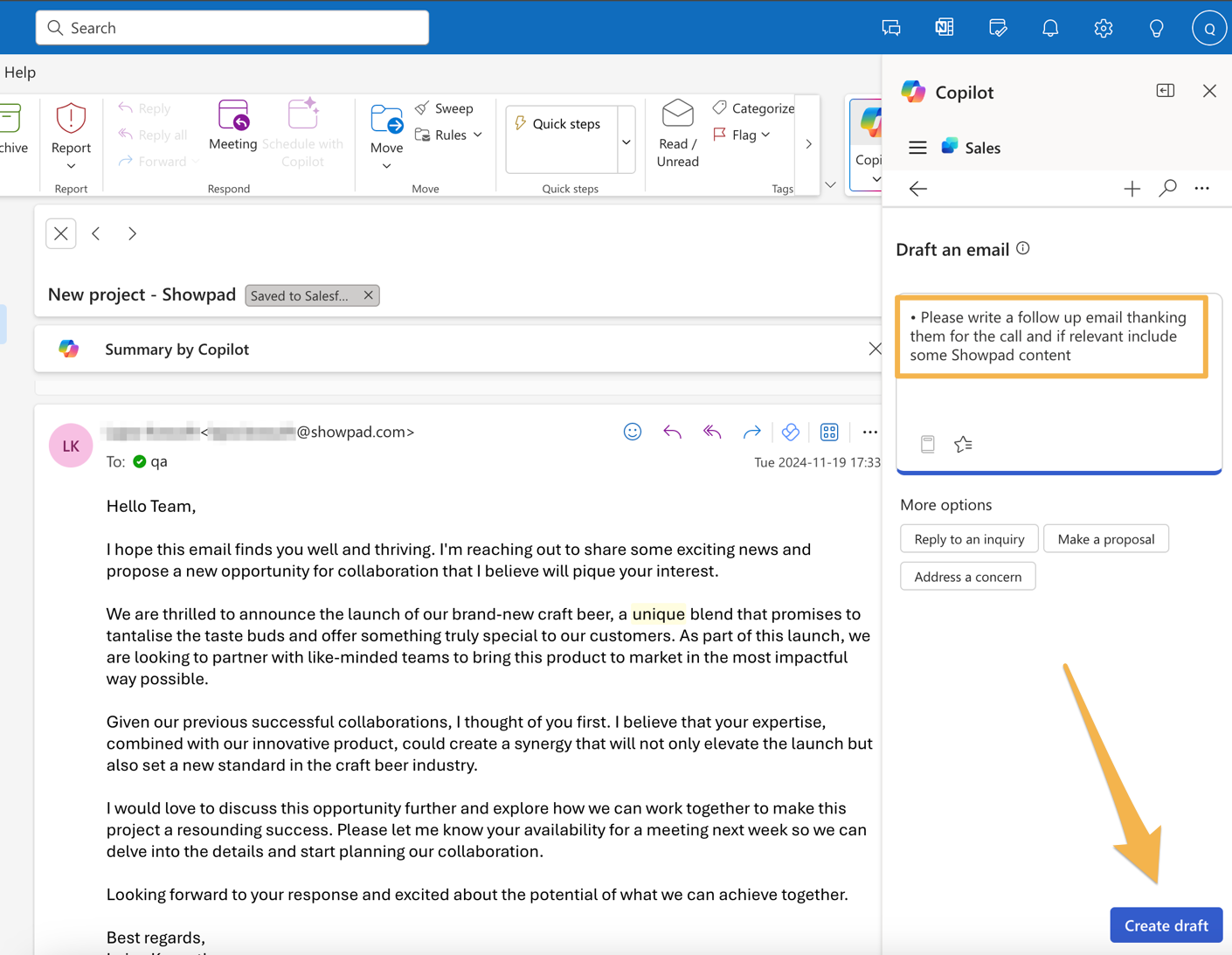Reply using message header arrow
This screenshot has width=1232, height=955.
tap(672, 432)
